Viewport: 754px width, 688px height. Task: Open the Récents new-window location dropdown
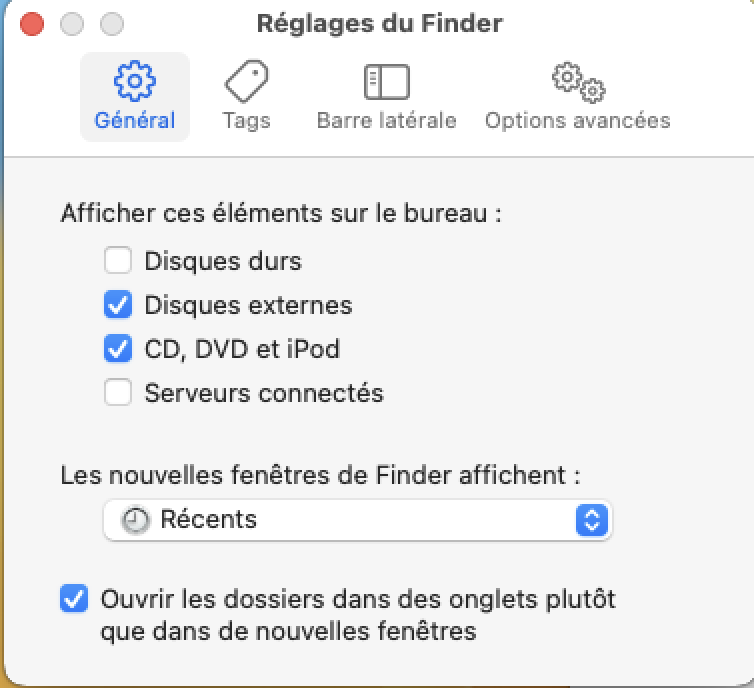[356, 520]
